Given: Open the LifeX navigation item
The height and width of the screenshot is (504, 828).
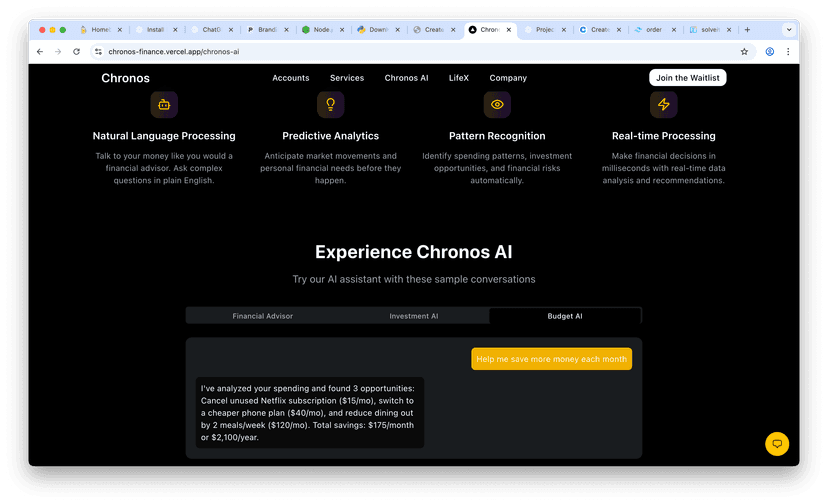Looking at the screenshot, I should pos(459,78).
